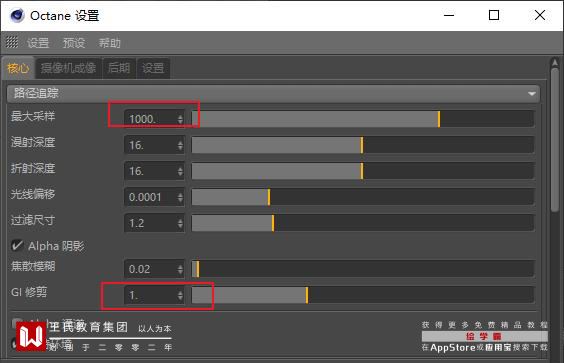Screen dimensions: 564x363
Task: Toggle the Alpha 阴影 checkbox
Action: 17,246
